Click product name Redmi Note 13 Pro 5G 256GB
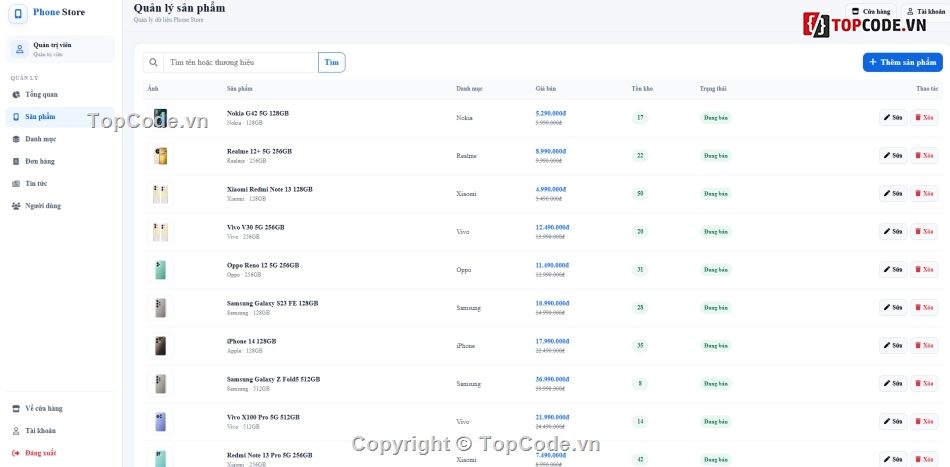Image resolution: width=950 pixels, height=467 pixels. [270, 455]
